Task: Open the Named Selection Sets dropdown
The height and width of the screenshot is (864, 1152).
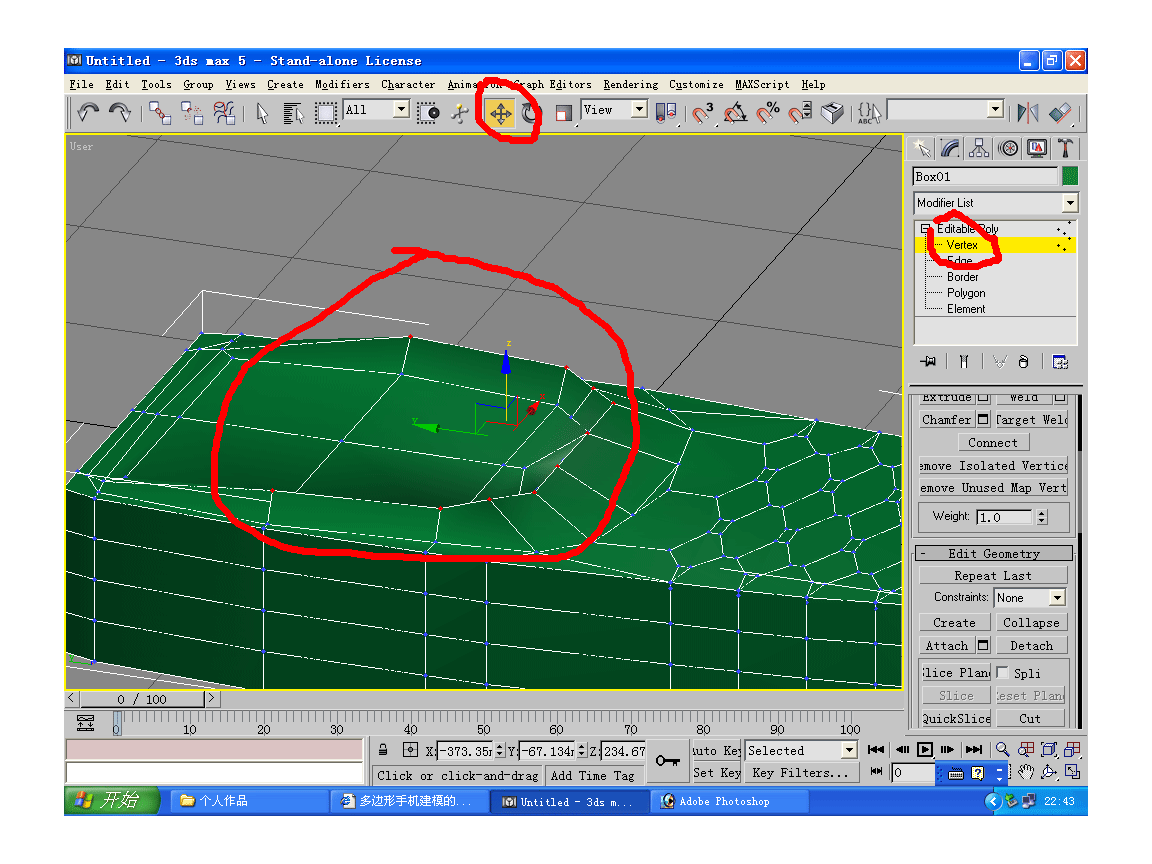Action: pyautogui.click(x=996, y=109)
